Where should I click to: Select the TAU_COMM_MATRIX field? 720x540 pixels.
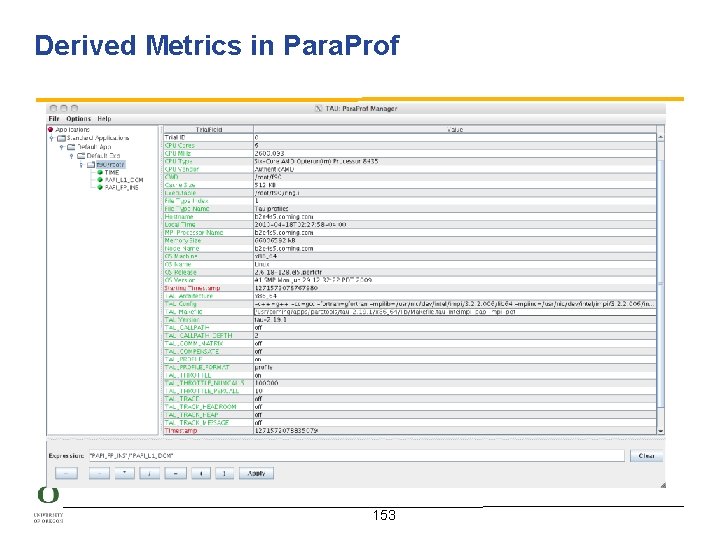tap(208, 343)
